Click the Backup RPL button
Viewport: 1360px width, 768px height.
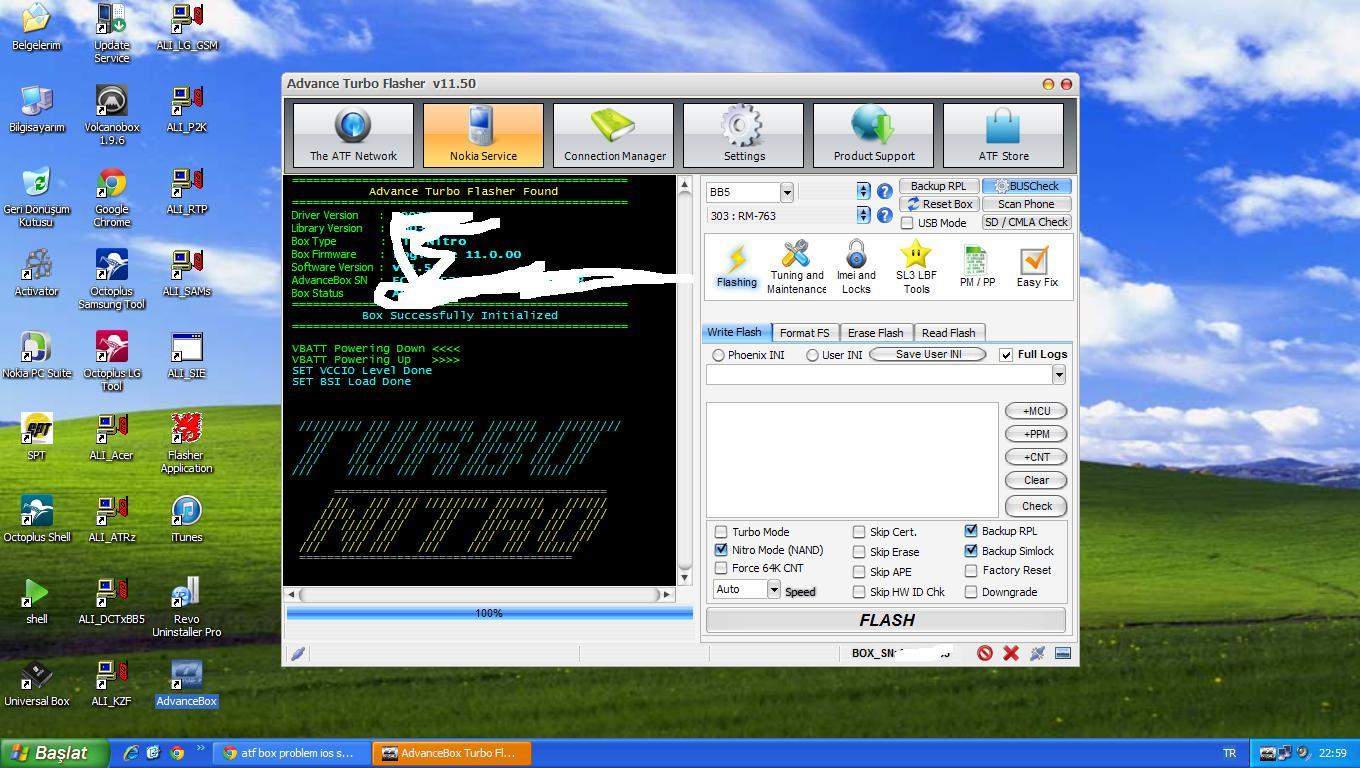point(938,186)
